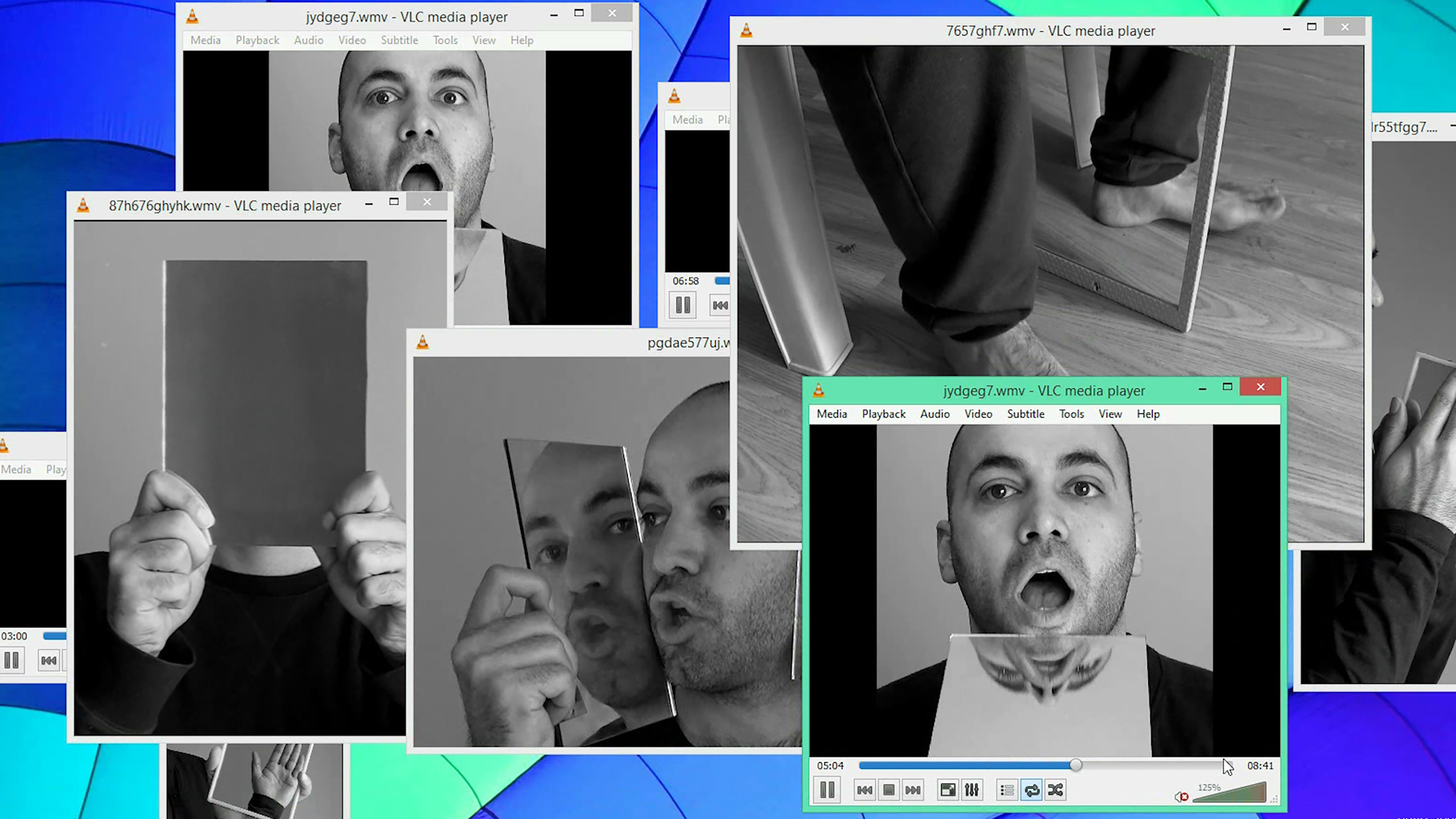Toggle fullscreen video in the active player
Viewport: 1456px width, 819px height.
(948, 789)
